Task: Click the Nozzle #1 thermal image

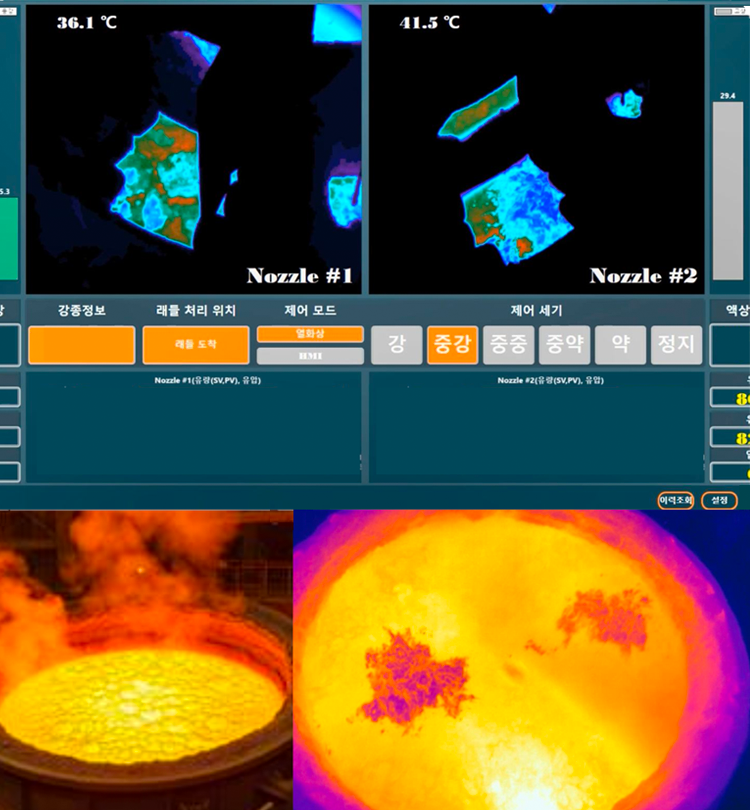Action: tap(192, 150)
